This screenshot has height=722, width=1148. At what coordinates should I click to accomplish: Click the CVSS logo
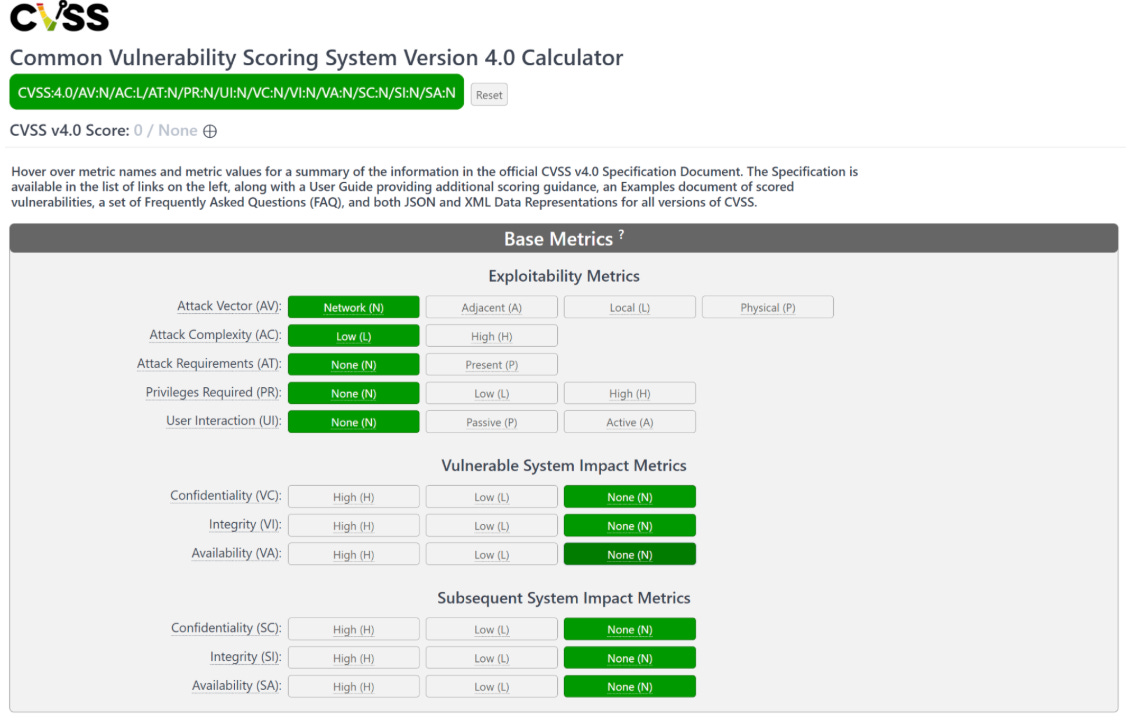[x=59, y=16]
